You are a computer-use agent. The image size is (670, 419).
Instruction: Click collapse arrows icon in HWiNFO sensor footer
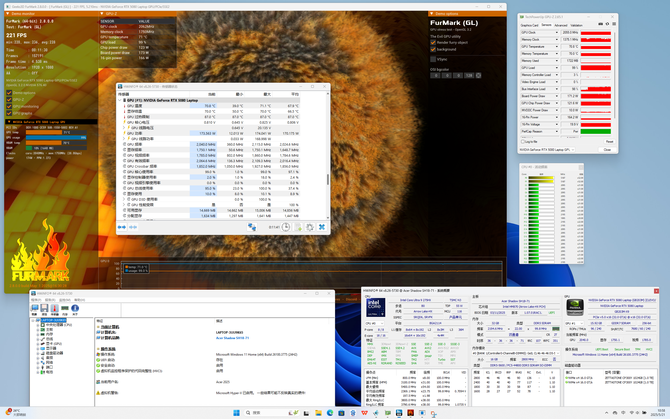coord(133,227)
